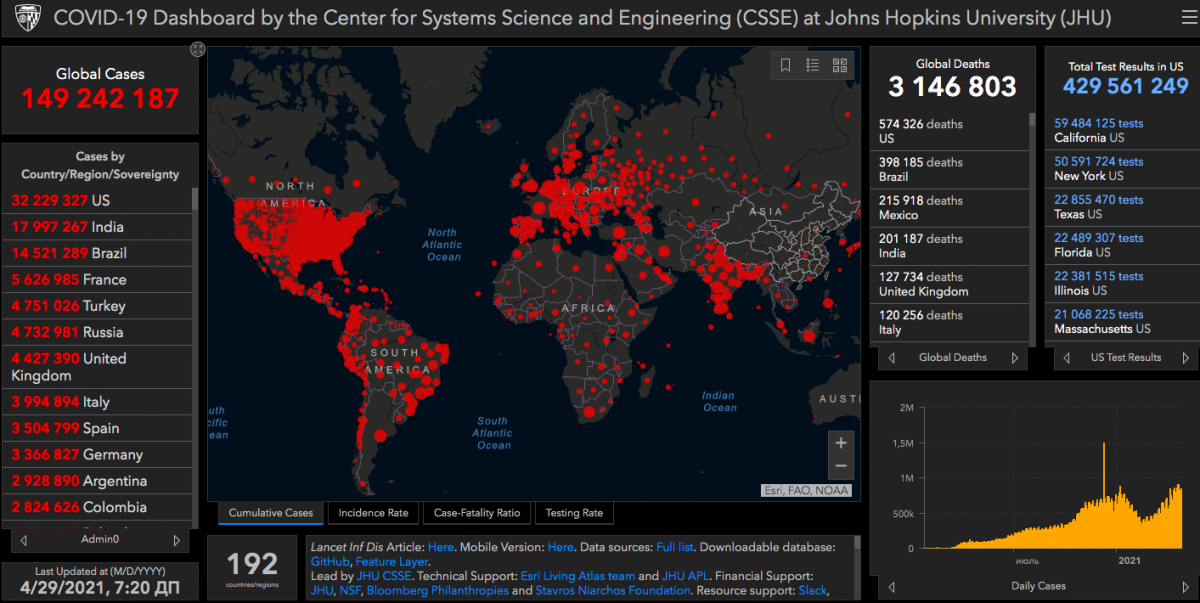Open the Feature Layer link
This screenshot has width=1200, height=603.
[x=391, y=562]
